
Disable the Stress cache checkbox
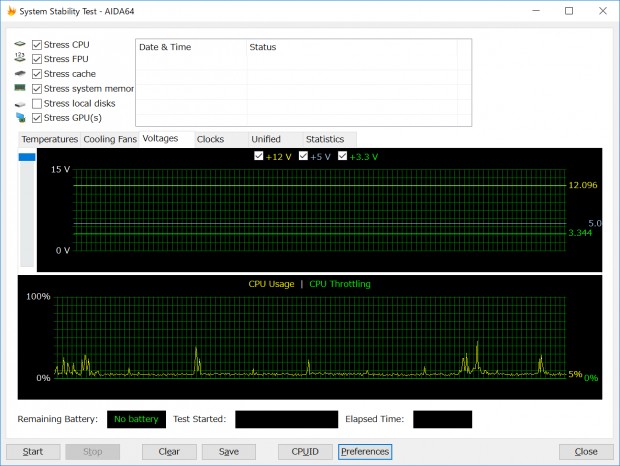click(37, 74)
